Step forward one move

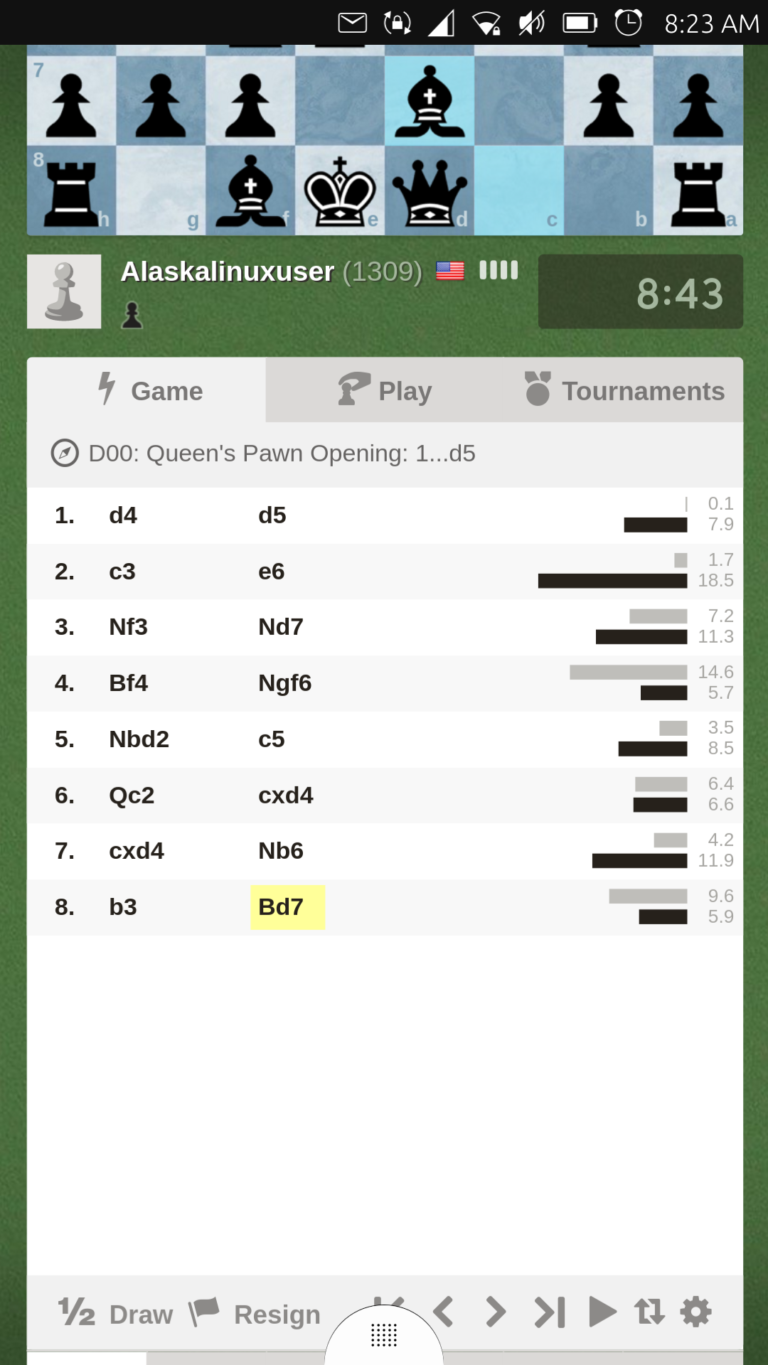(x=495, y=1311)
